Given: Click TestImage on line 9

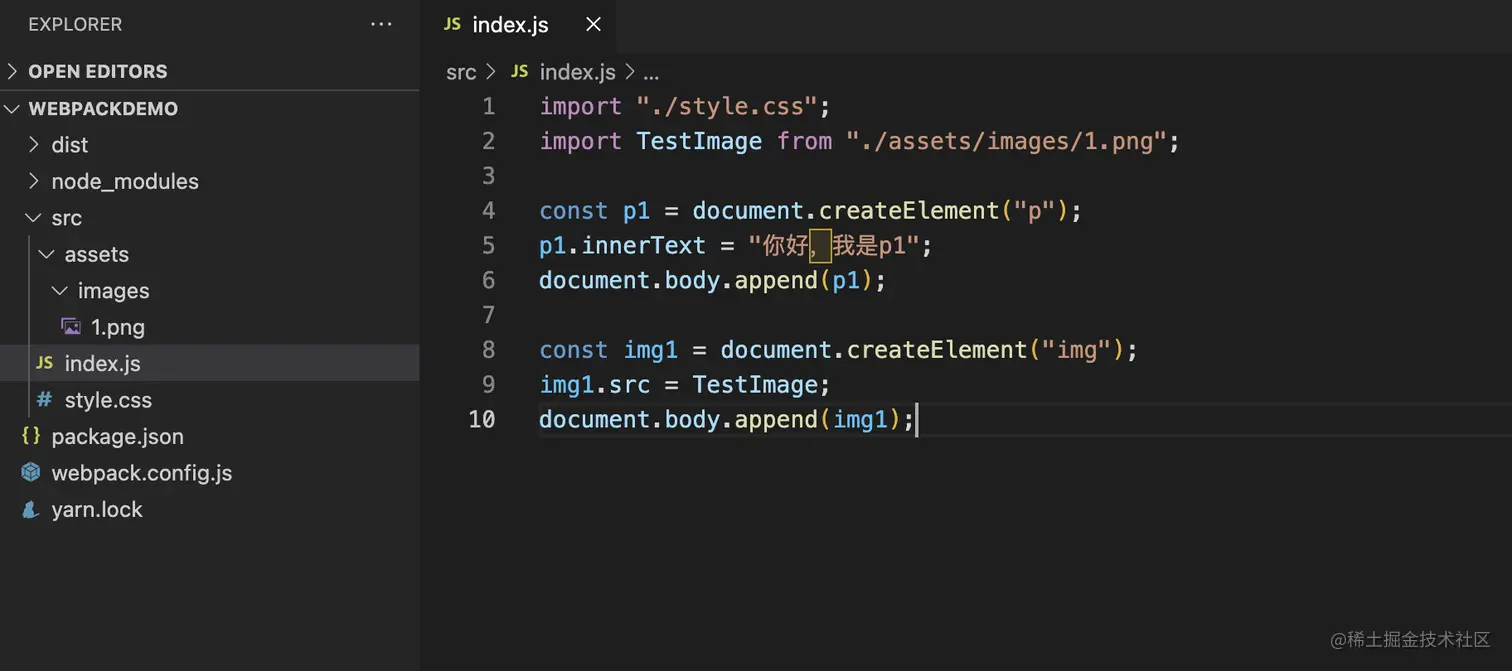Looking at the screenshot, I should [754, 385].
